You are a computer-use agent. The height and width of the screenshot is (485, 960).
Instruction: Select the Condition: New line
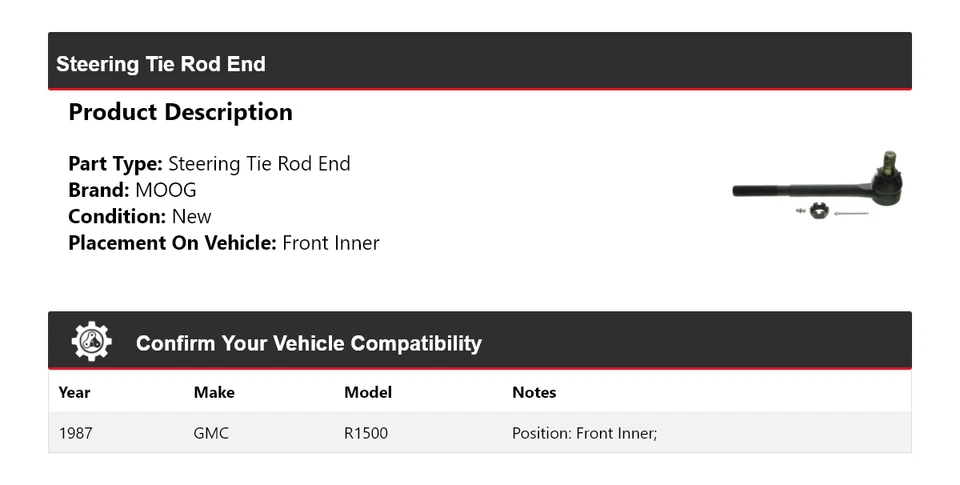click(140, 216)
